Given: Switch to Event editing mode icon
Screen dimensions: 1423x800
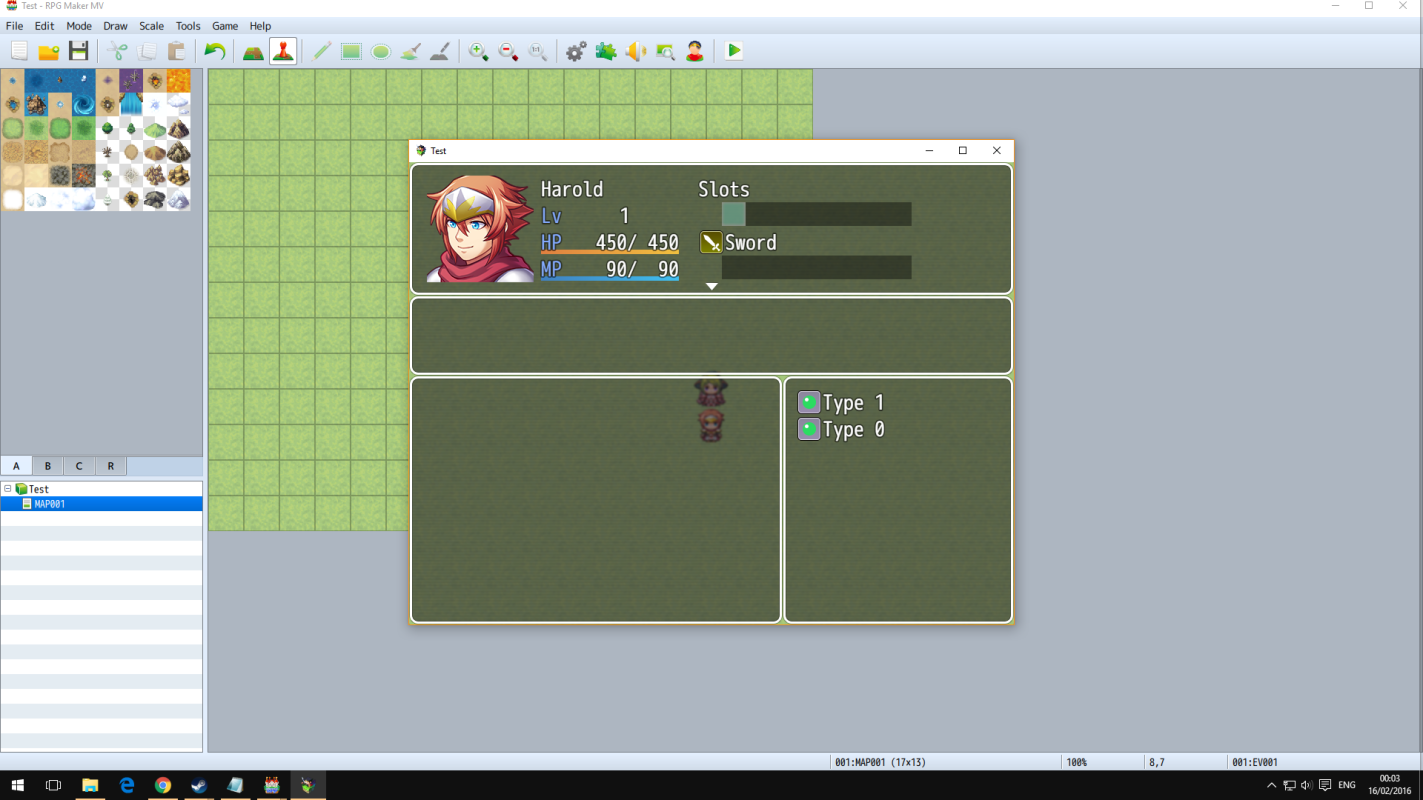Looking at the screenshot, I should pyautogui.click(x=283, y=51).
